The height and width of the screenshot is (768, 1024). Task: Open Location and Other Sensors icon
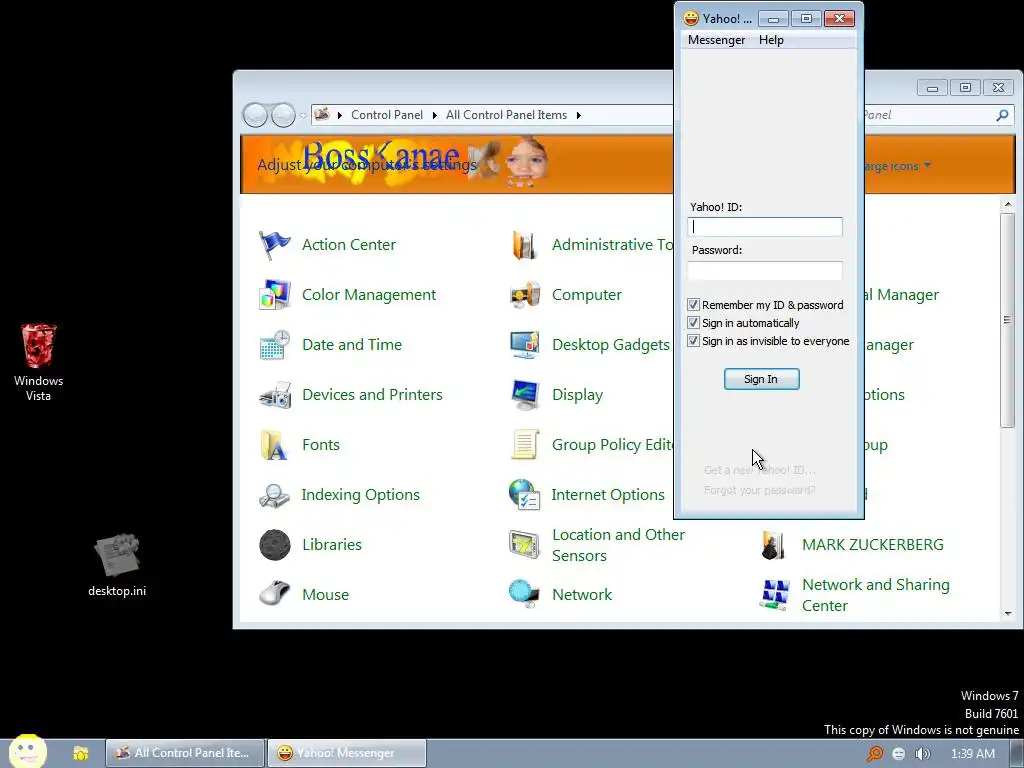click(x=524, y=545)
